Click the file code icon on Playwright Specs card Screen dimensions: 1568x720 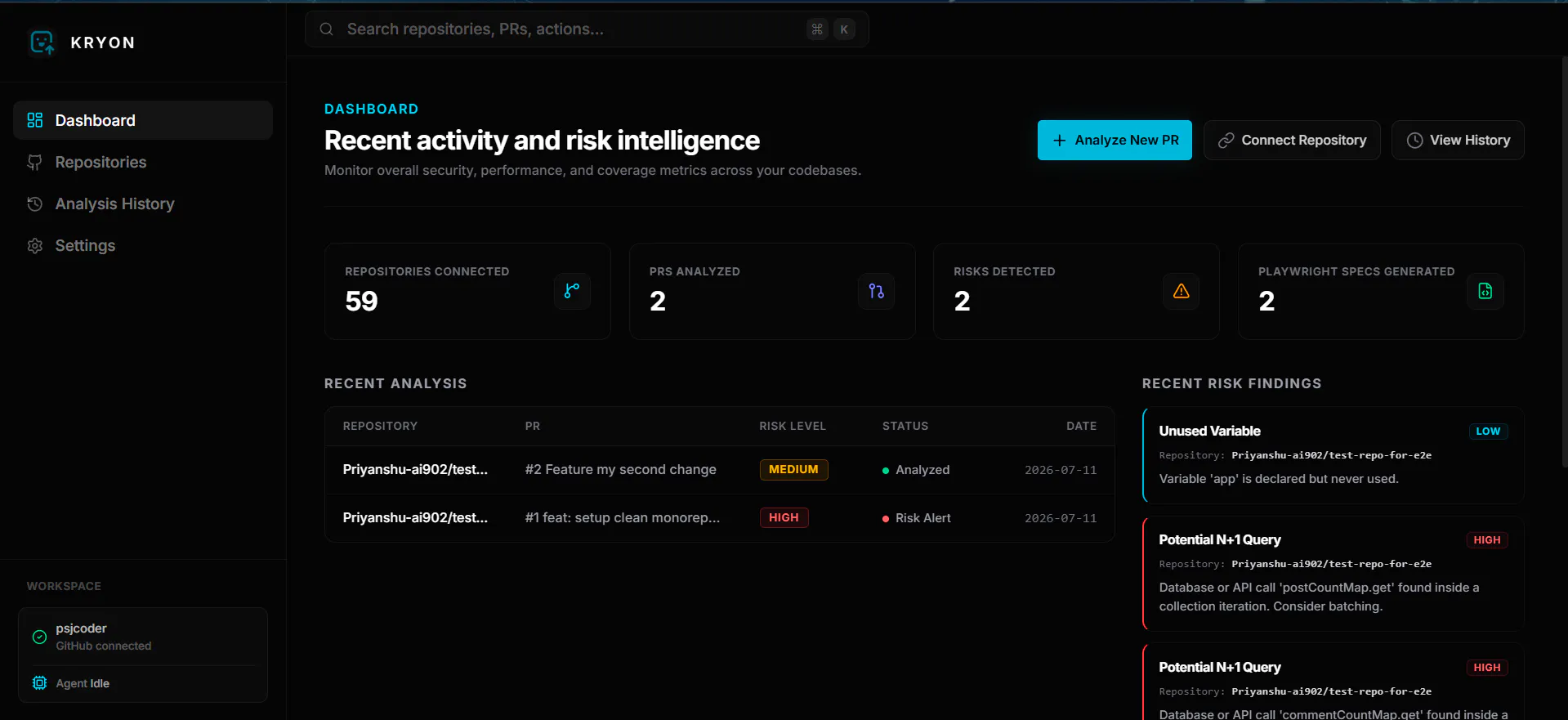coord(1485,291)
